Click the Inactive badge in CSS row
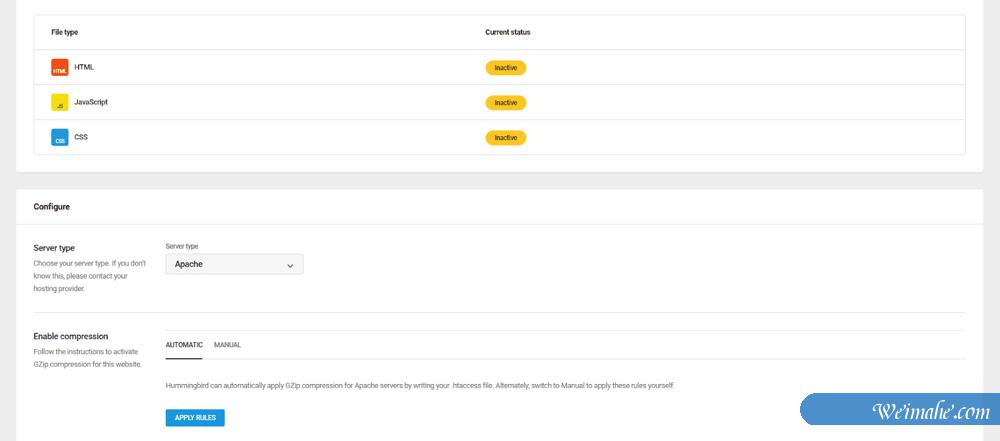1000x441 pixels. (505, 137)
